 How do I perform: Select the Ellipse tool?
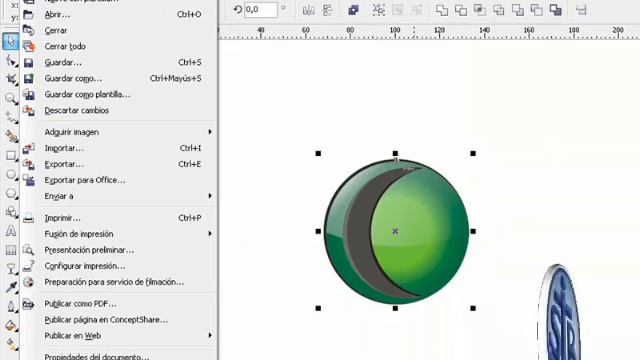[11, 175]
